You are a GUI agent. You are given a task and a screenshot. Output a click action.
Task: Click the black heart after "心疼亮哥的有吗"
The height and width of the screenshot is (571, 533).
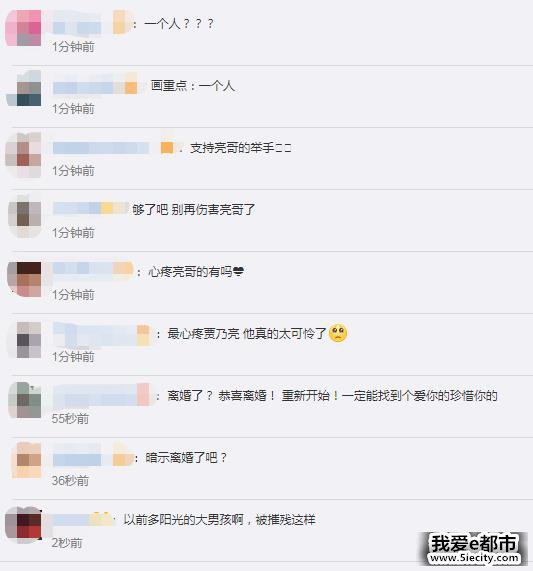pos(238,271)
